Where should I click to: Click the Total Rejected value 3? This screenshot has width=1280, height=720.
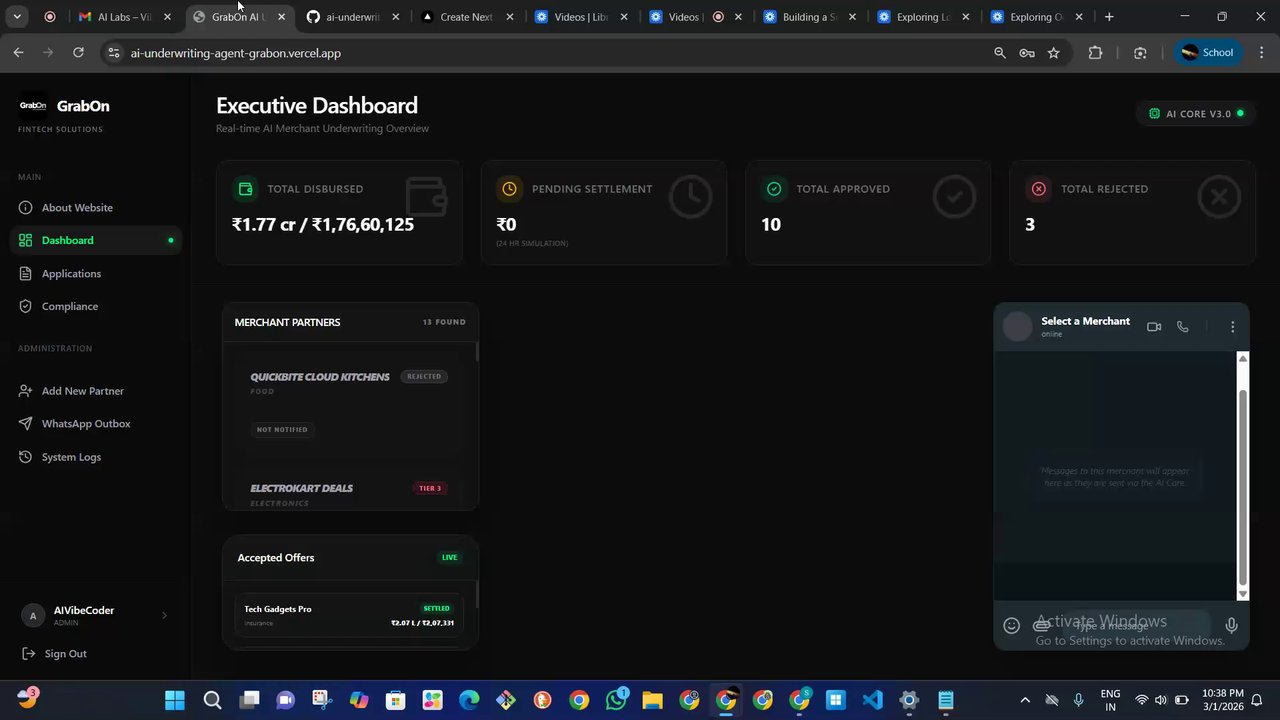1030,225
